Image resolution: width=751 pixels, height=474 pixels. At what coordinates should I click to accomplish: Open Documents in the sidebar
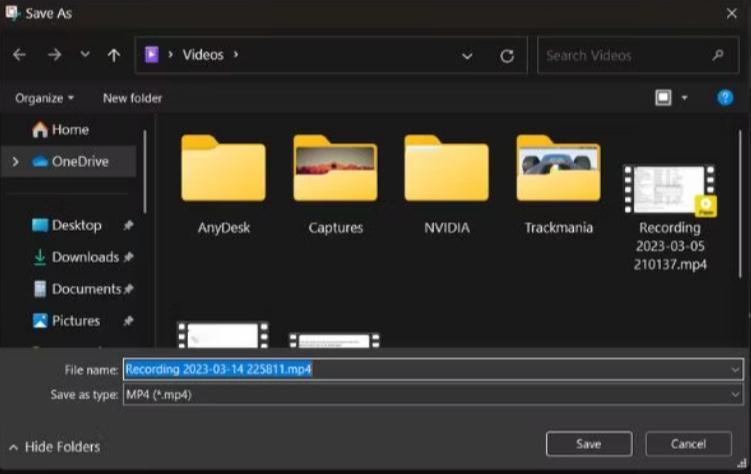[x=77, y=289]
